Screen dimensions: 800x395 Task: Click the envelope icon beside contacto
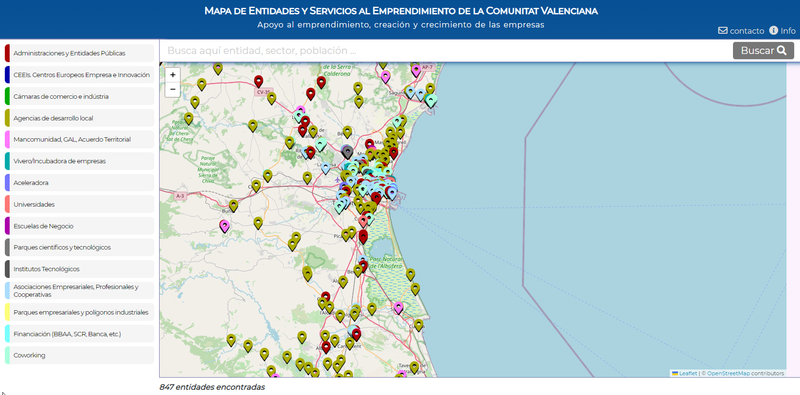tap(722, 31)
